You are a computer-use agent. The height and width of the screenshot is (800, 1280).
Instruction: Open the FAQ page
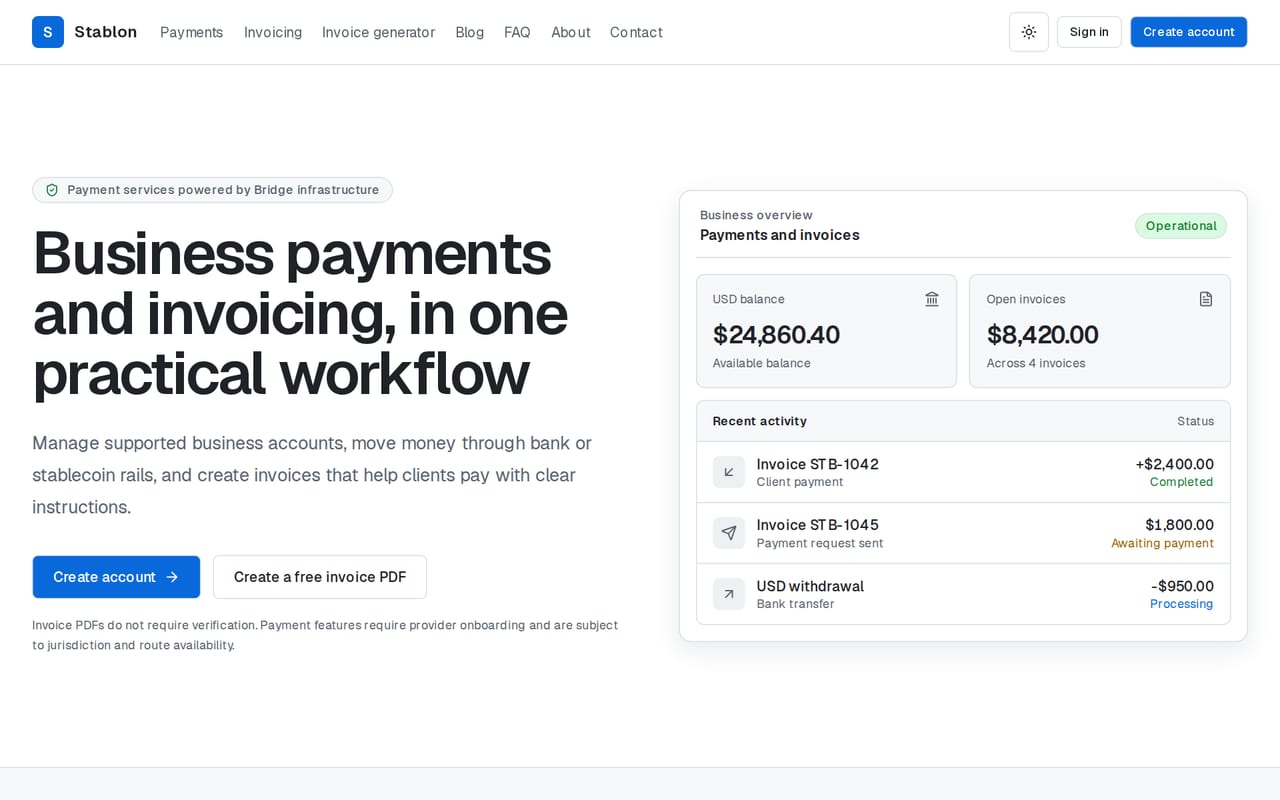[x=517, y=32]
